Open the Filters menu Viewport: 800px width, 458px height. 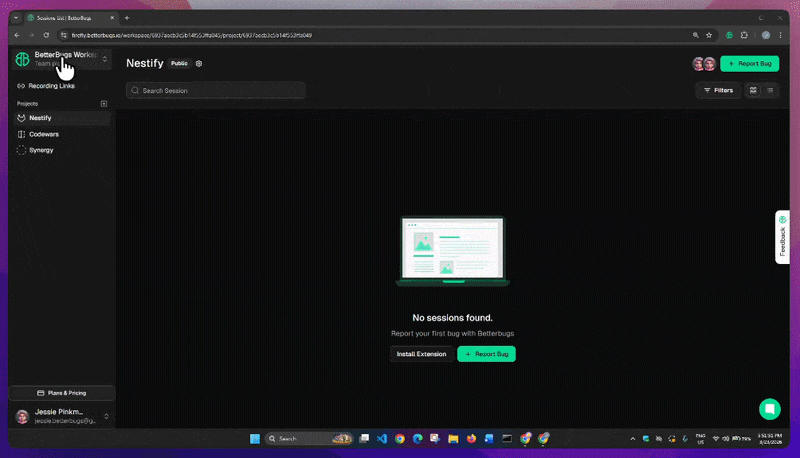coord(718,90)
